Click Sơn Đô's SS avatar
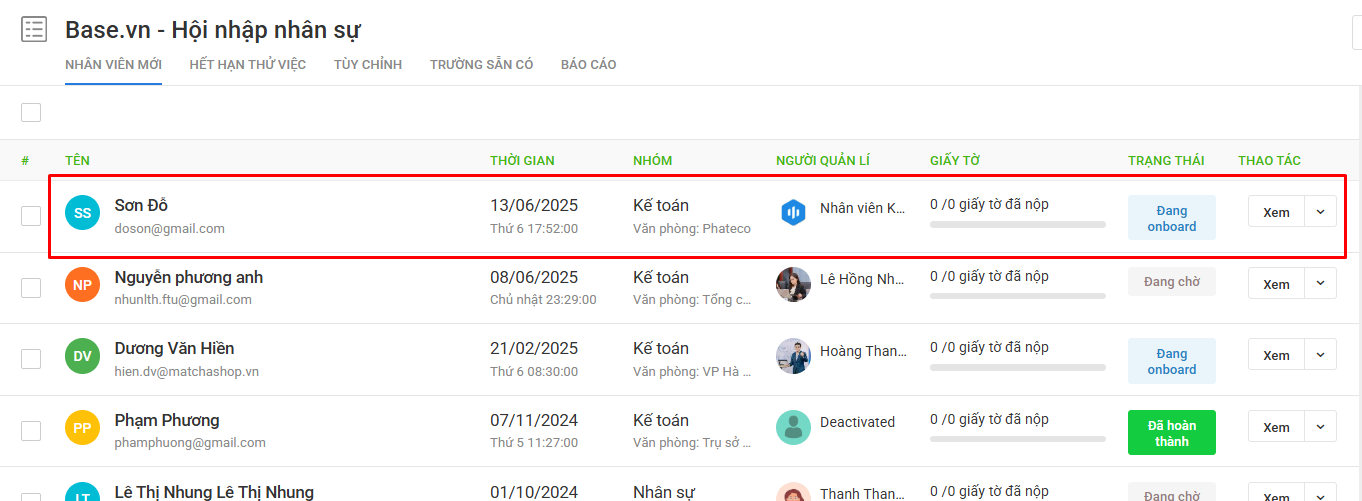The height and width of the screenshot is (501, 1362). tap(82, 213)
